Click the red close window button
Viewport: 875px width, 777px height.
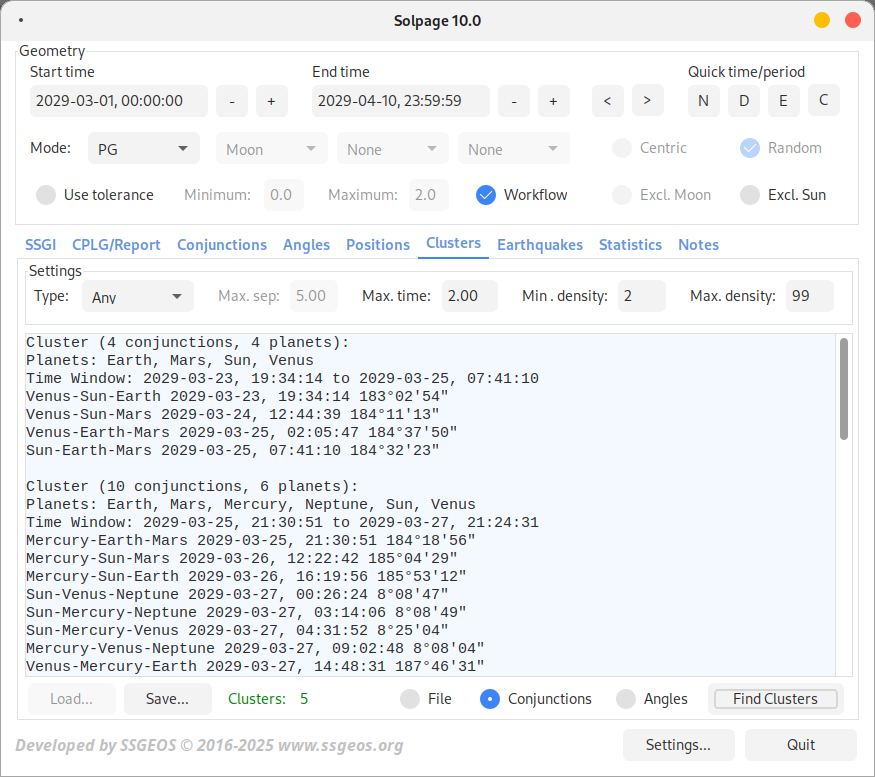pos(853,20)
